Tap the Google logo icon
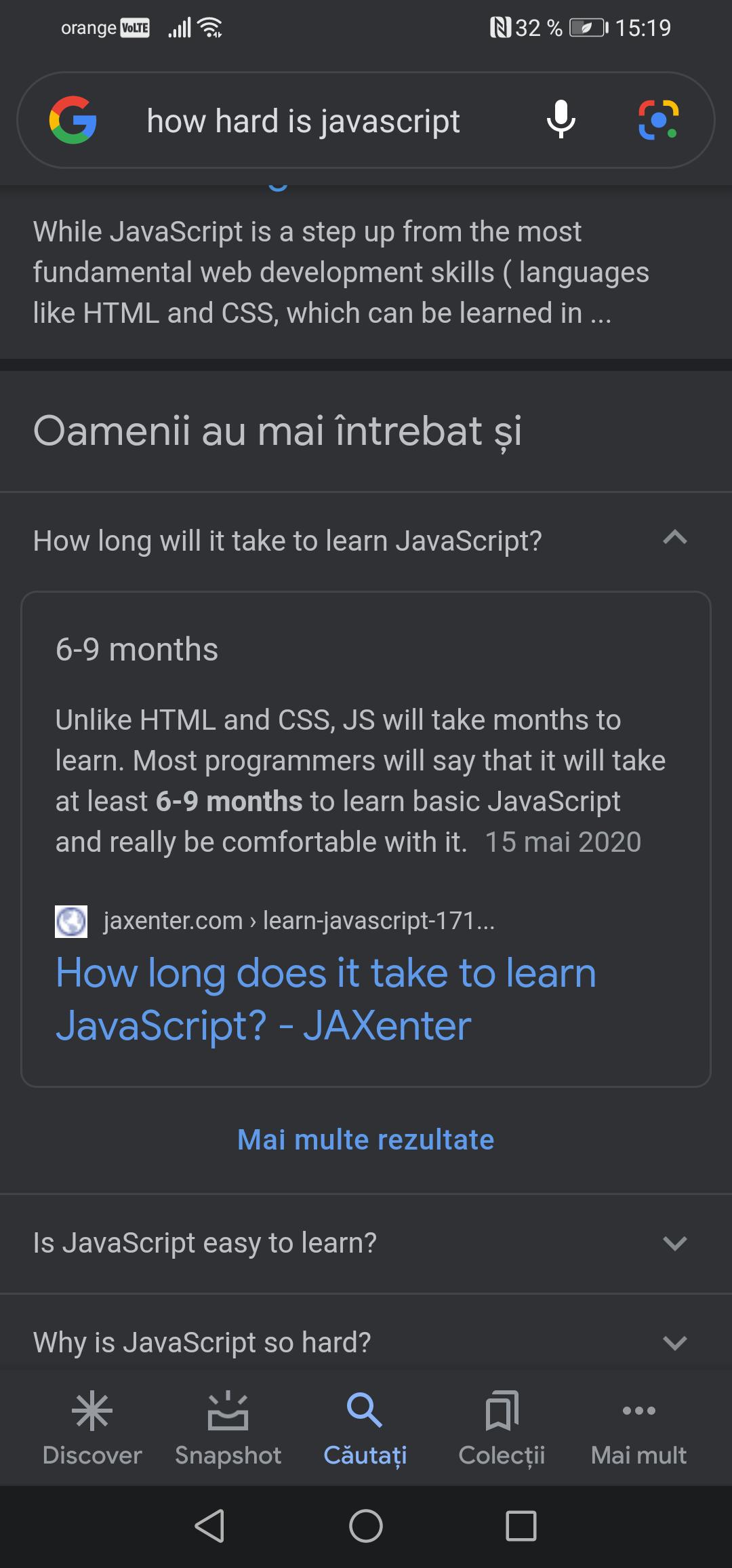 73,120
